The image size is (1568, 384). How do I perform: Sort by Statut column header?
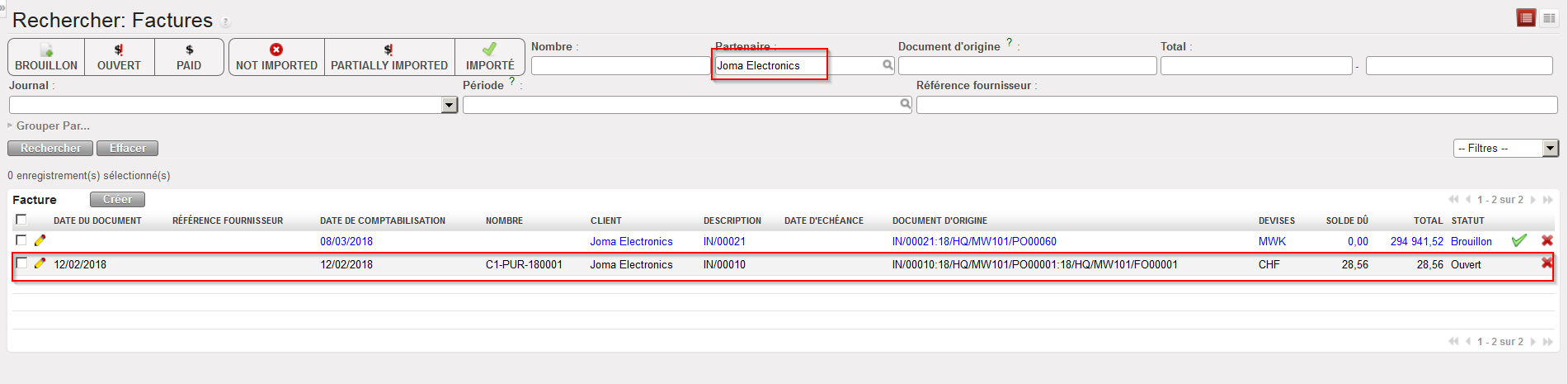1467,220
